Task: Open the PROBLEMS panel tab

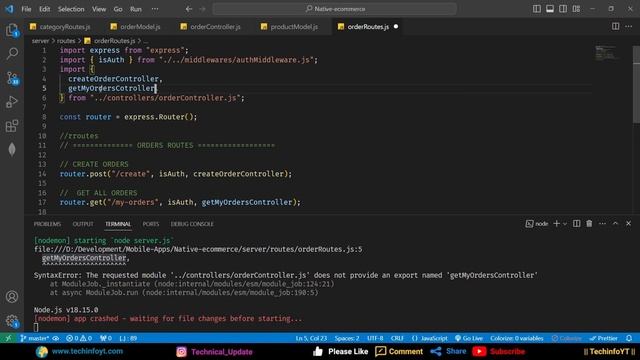Action: point(47,224)
